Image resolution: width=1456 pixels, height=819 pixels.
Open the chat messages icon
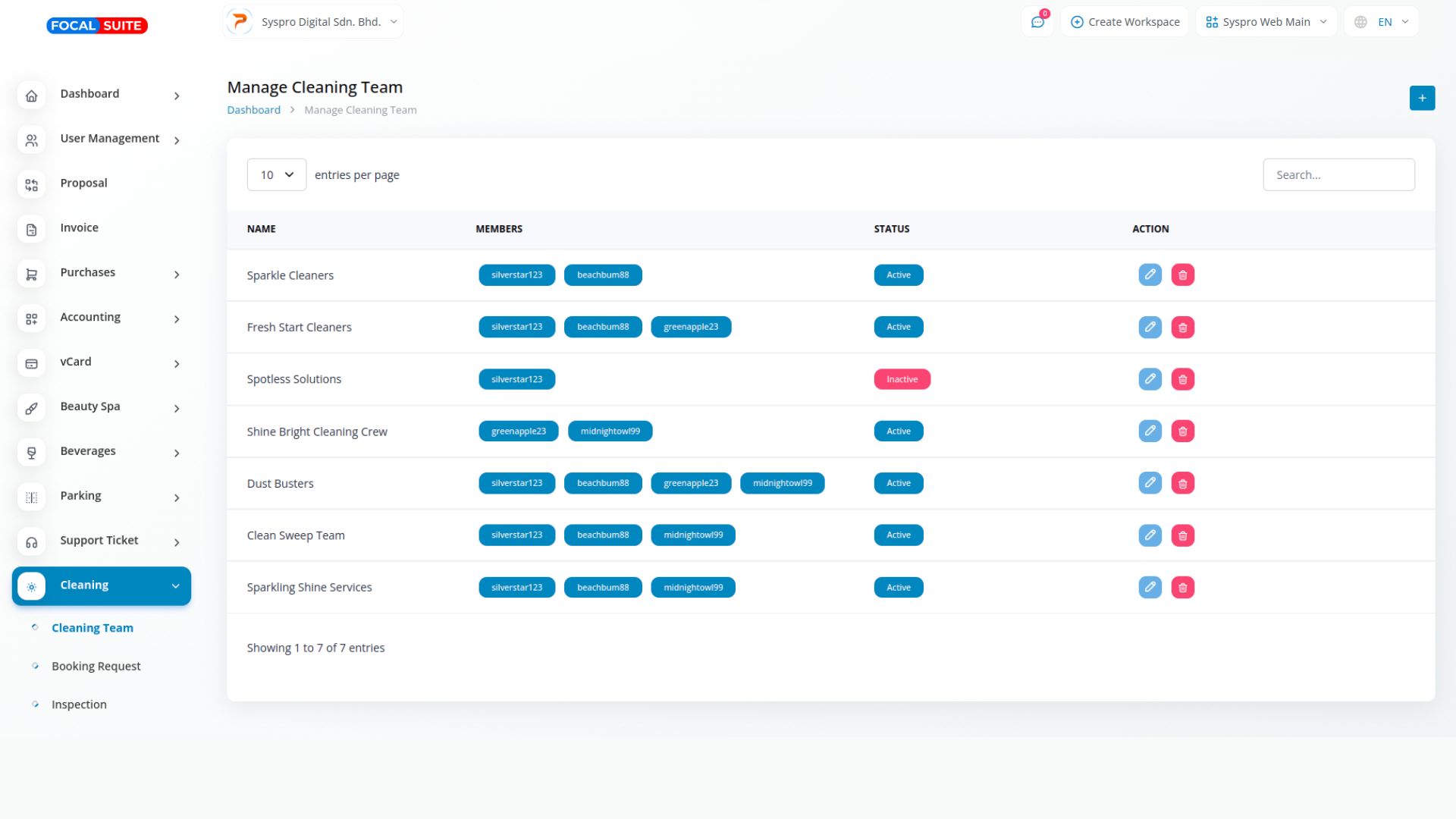[1037, 22]
